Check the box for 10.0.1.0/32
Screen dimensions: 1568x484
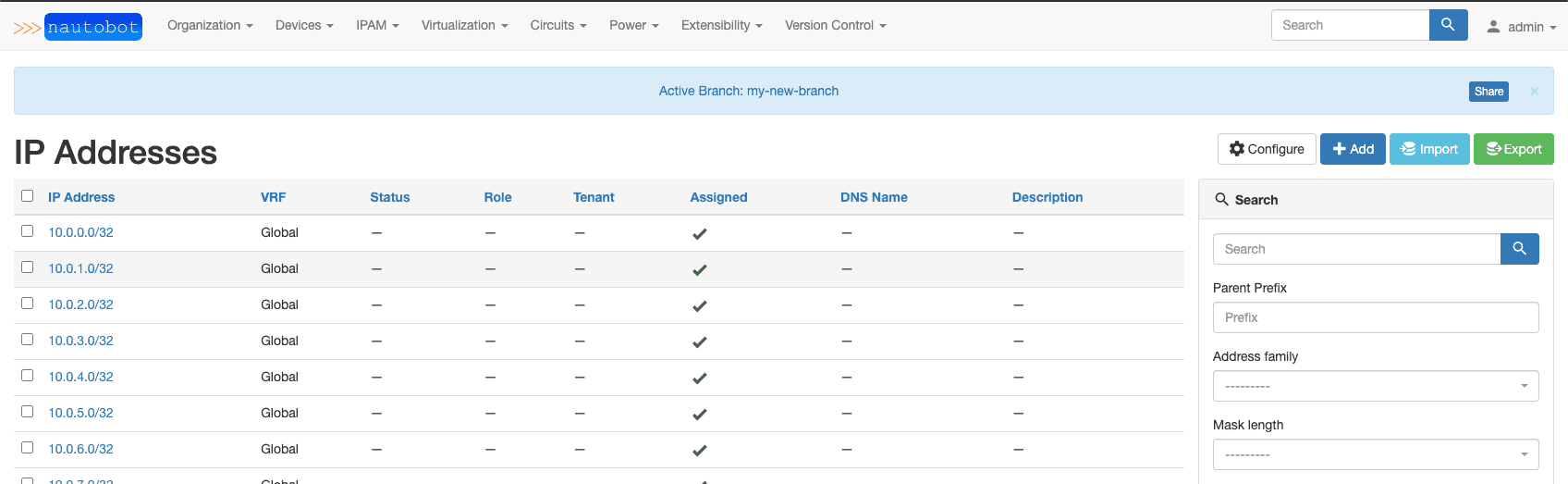click(x=28, y=267)
